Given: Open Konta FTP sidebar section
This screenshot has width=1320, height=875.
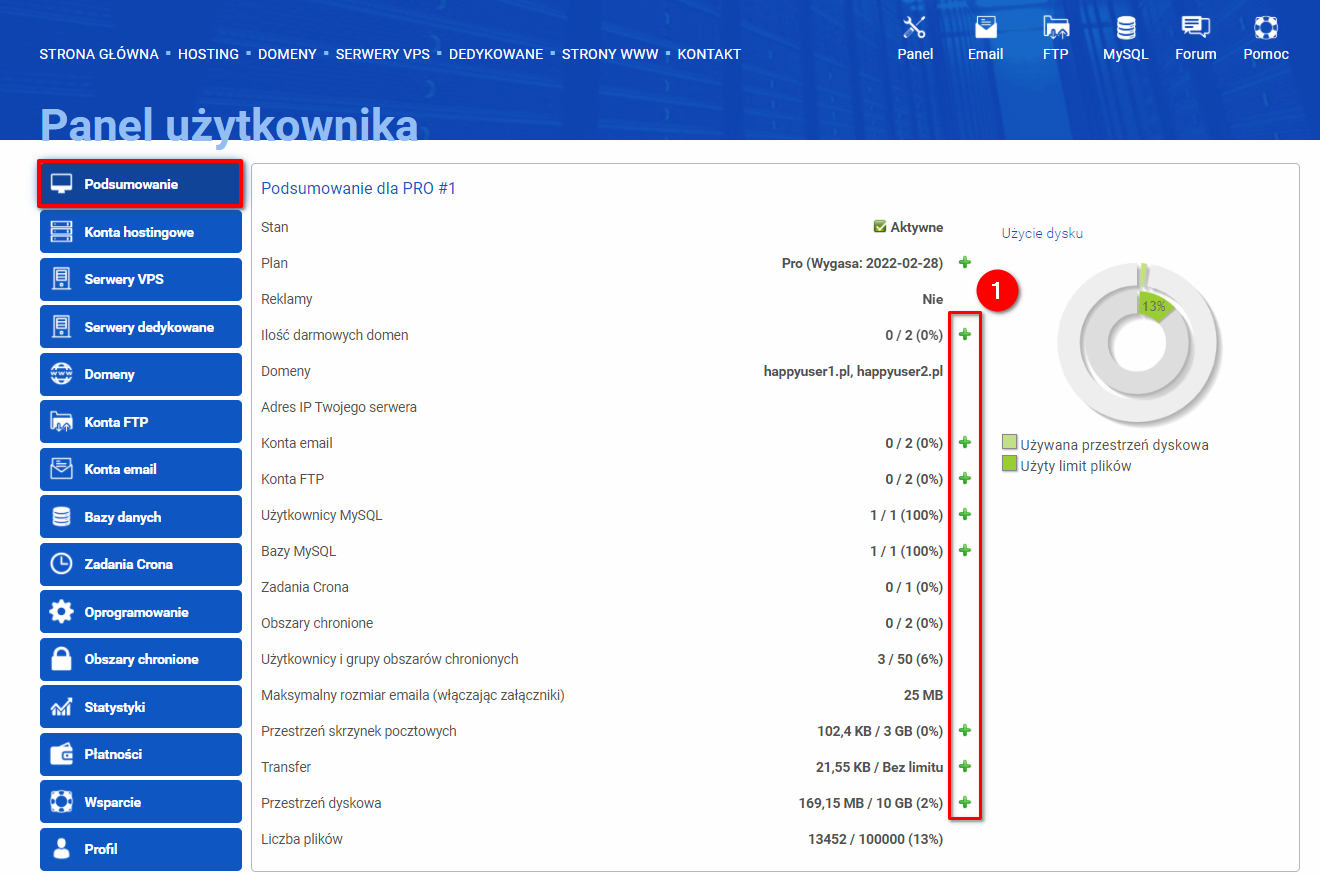Looking at the screenshot, I should 141,422.
